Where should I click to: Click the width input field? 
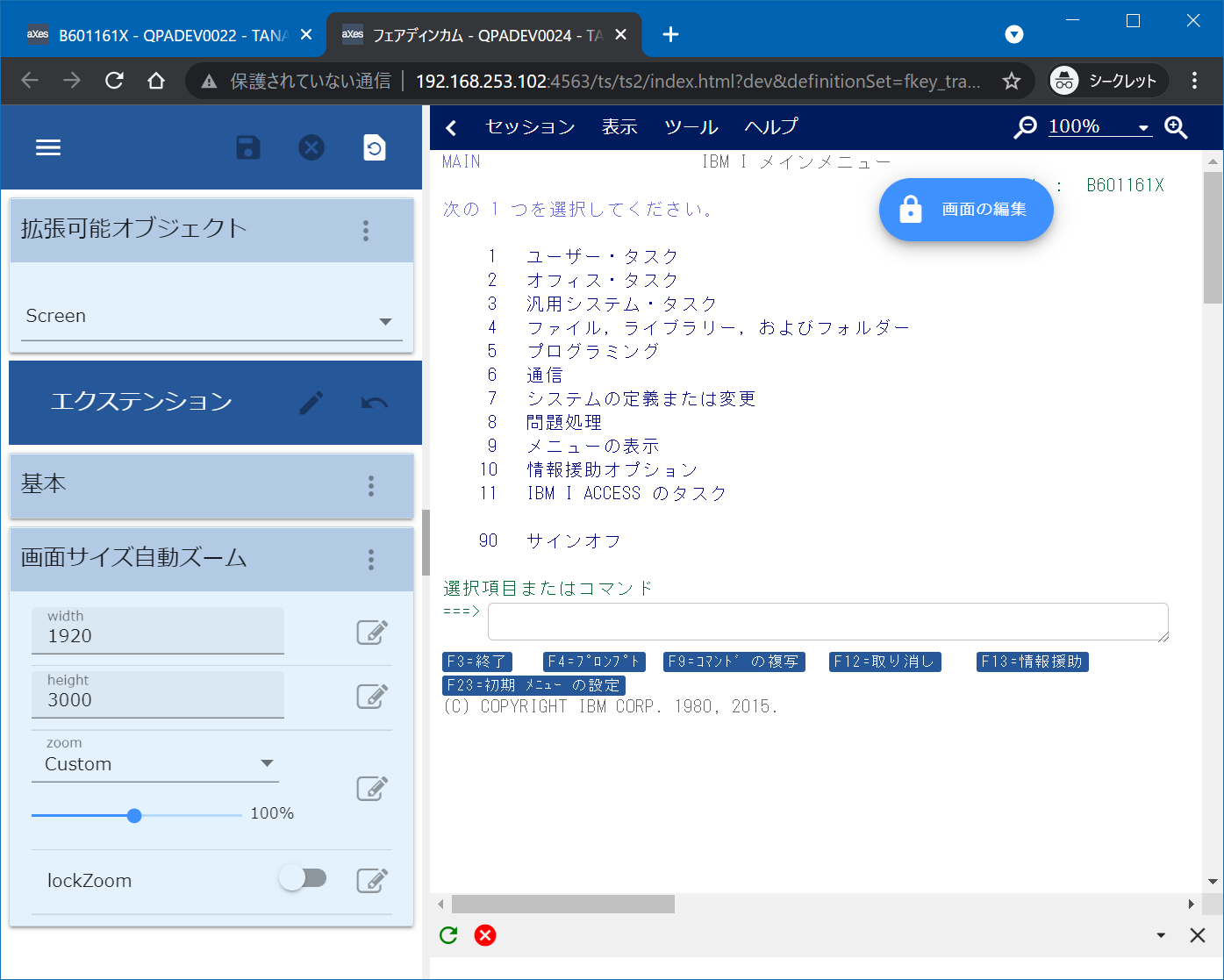pyautogui.click(x=158, y=631)
